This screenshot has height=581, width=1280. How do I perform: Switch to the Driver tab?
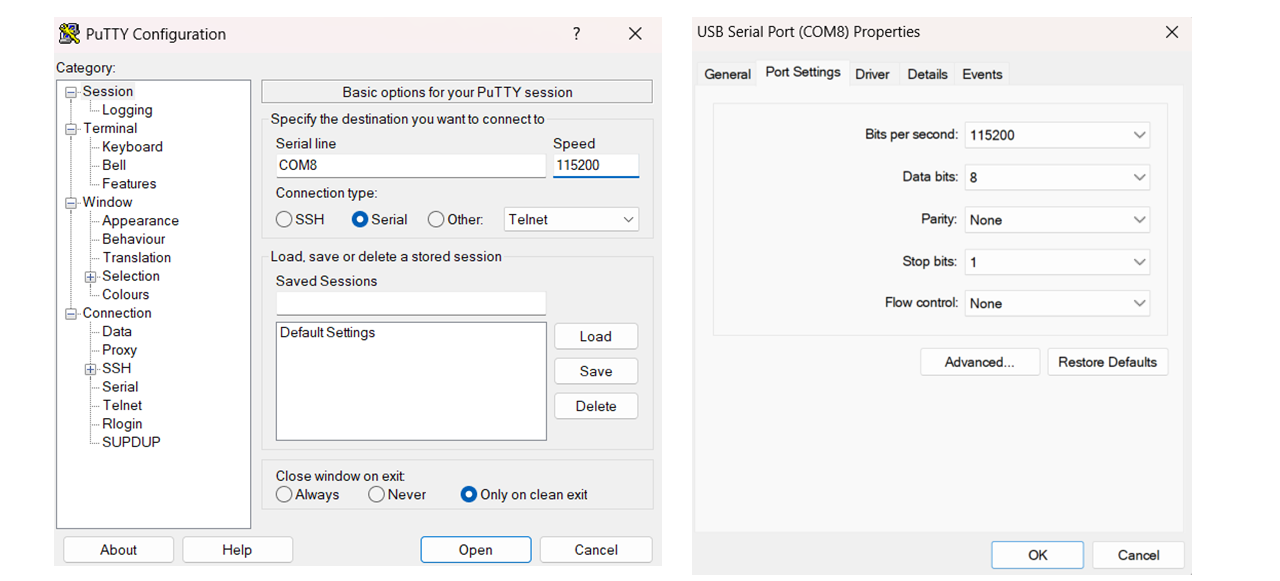[x=872, y=74]
